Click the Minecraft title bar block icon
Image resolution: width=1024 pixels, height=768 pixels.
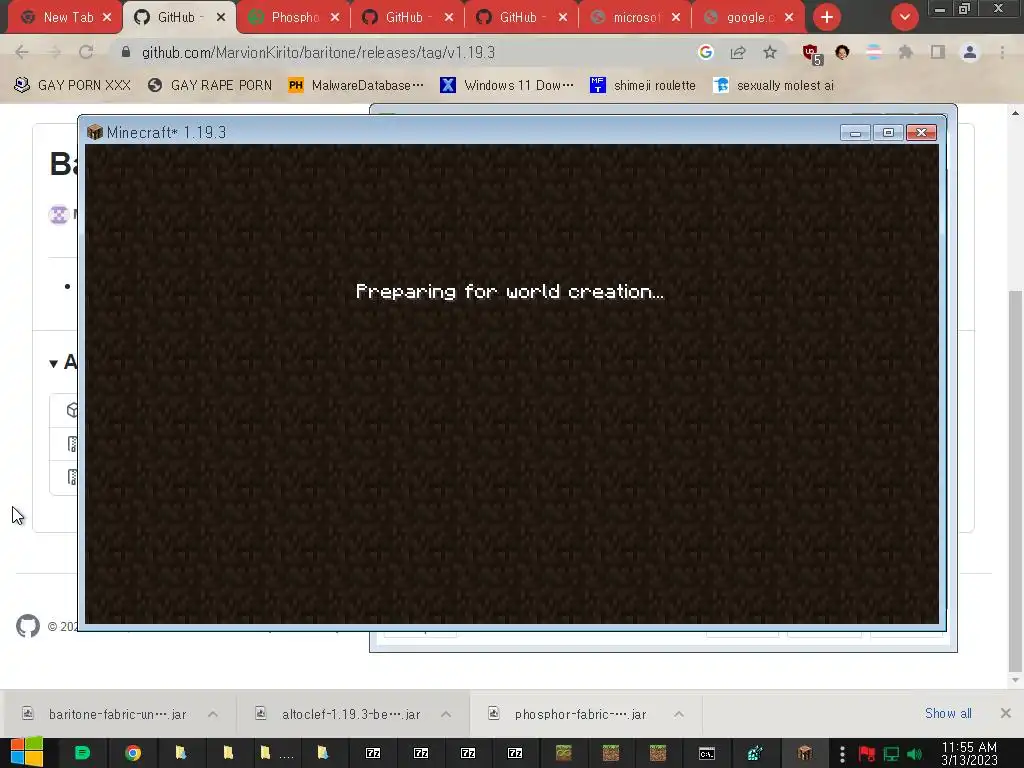coord(95,133)
